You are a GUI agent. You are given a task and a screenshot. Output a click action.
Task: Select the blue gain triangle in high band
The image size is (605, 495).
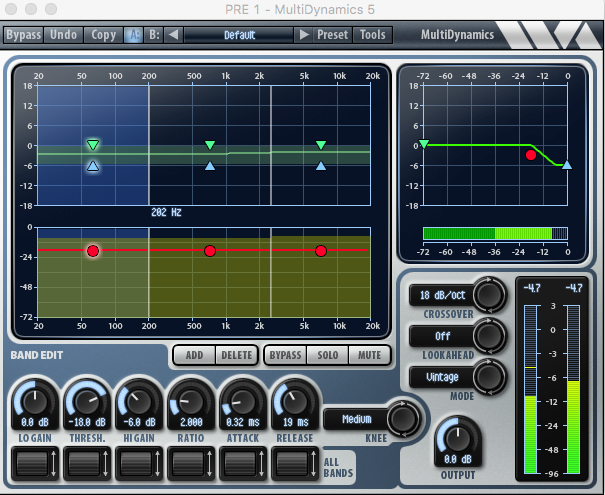click(x=321, y=166)
